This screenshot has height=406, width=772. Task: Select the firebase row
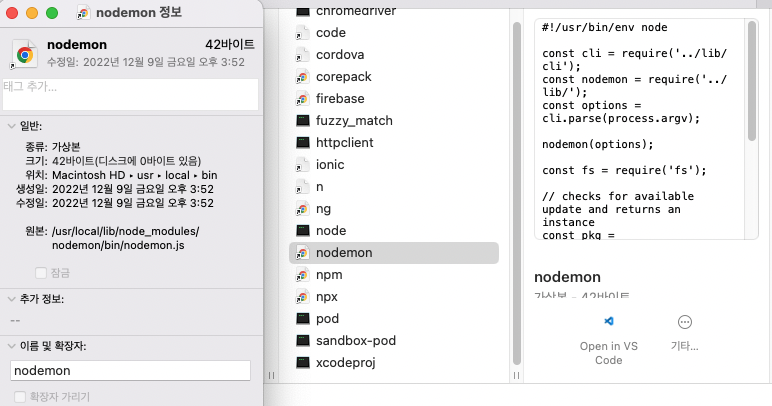[394, 98]
